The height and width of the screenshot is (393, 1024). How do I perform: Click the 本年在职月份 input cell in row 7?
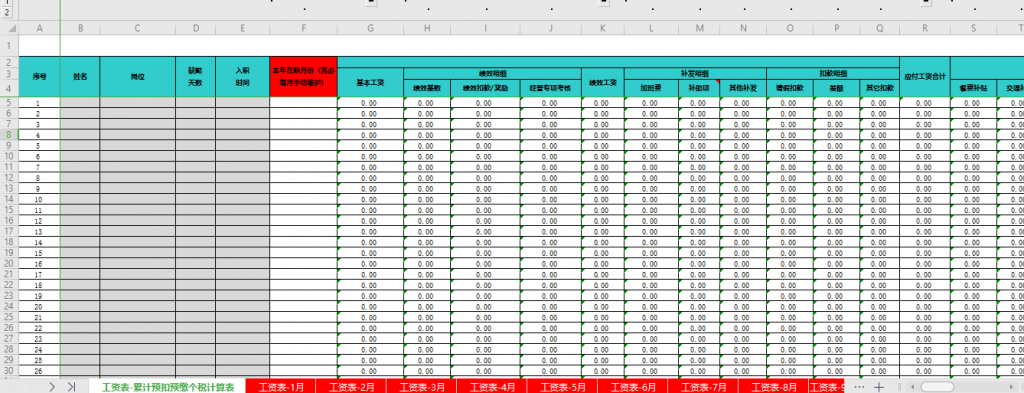pyautogui.click(x=304, y=124)
